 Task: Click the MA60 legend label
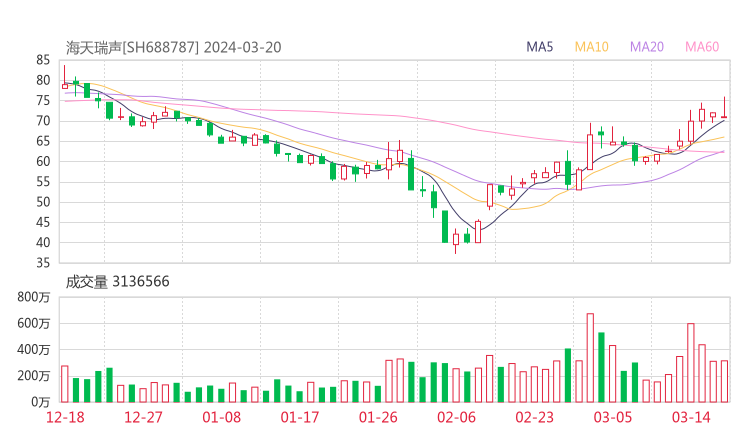tap(702, 47)
